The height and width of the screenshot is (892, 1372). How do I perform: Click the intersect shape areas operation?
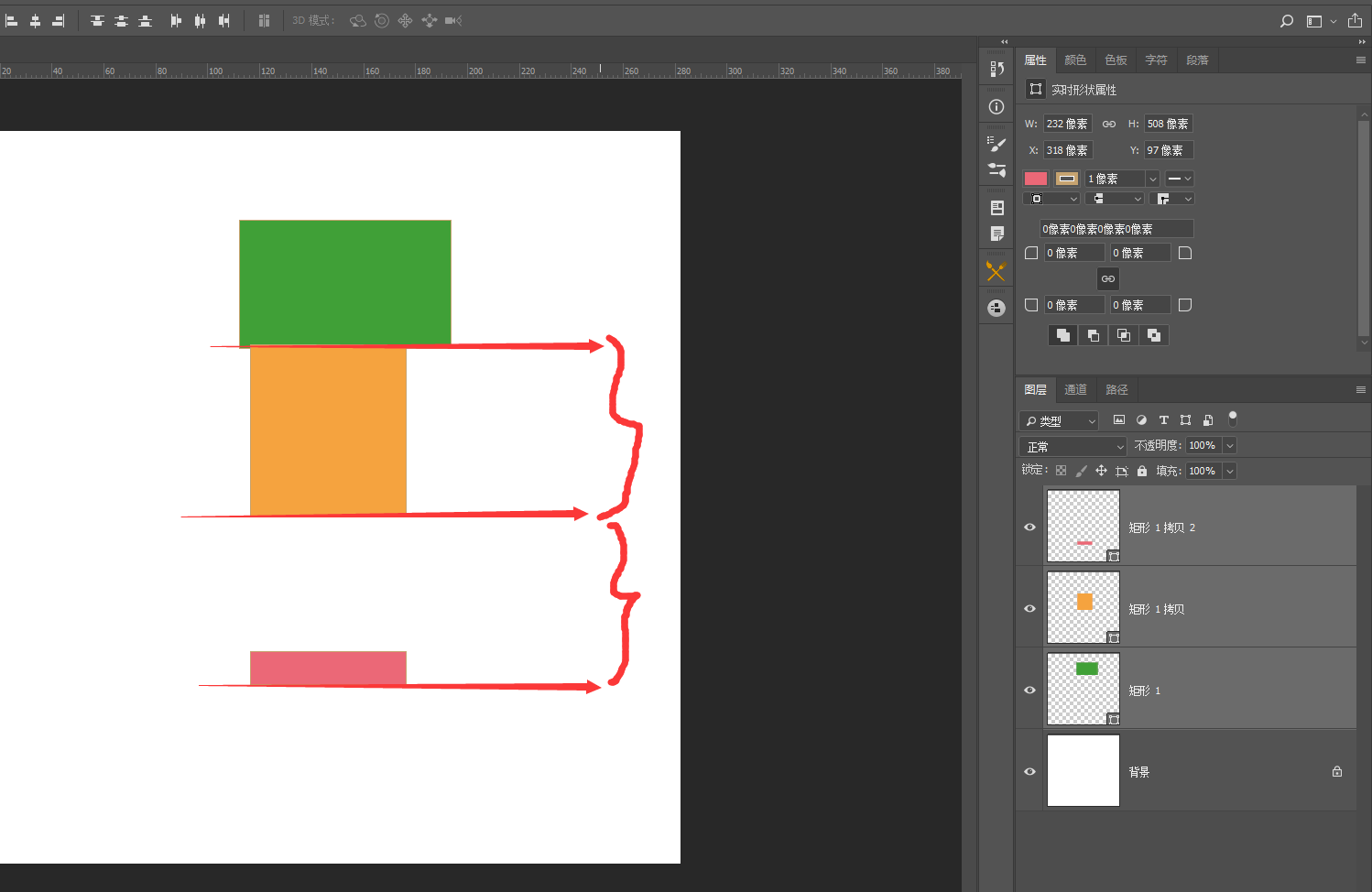1123,335
